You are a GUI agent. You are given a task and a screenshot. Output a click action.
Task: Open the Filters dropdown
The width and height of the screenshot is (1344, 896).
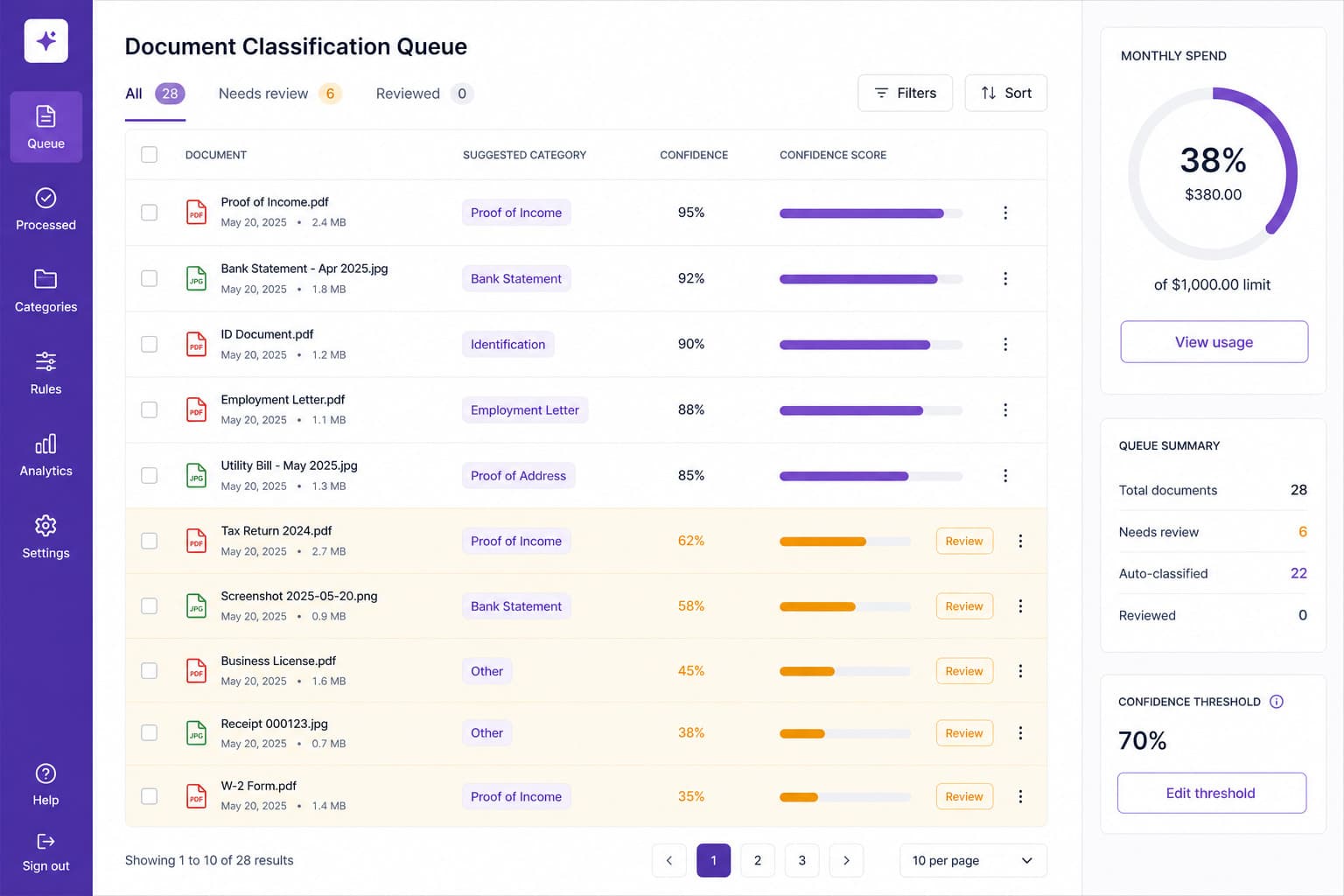[906, 93]
